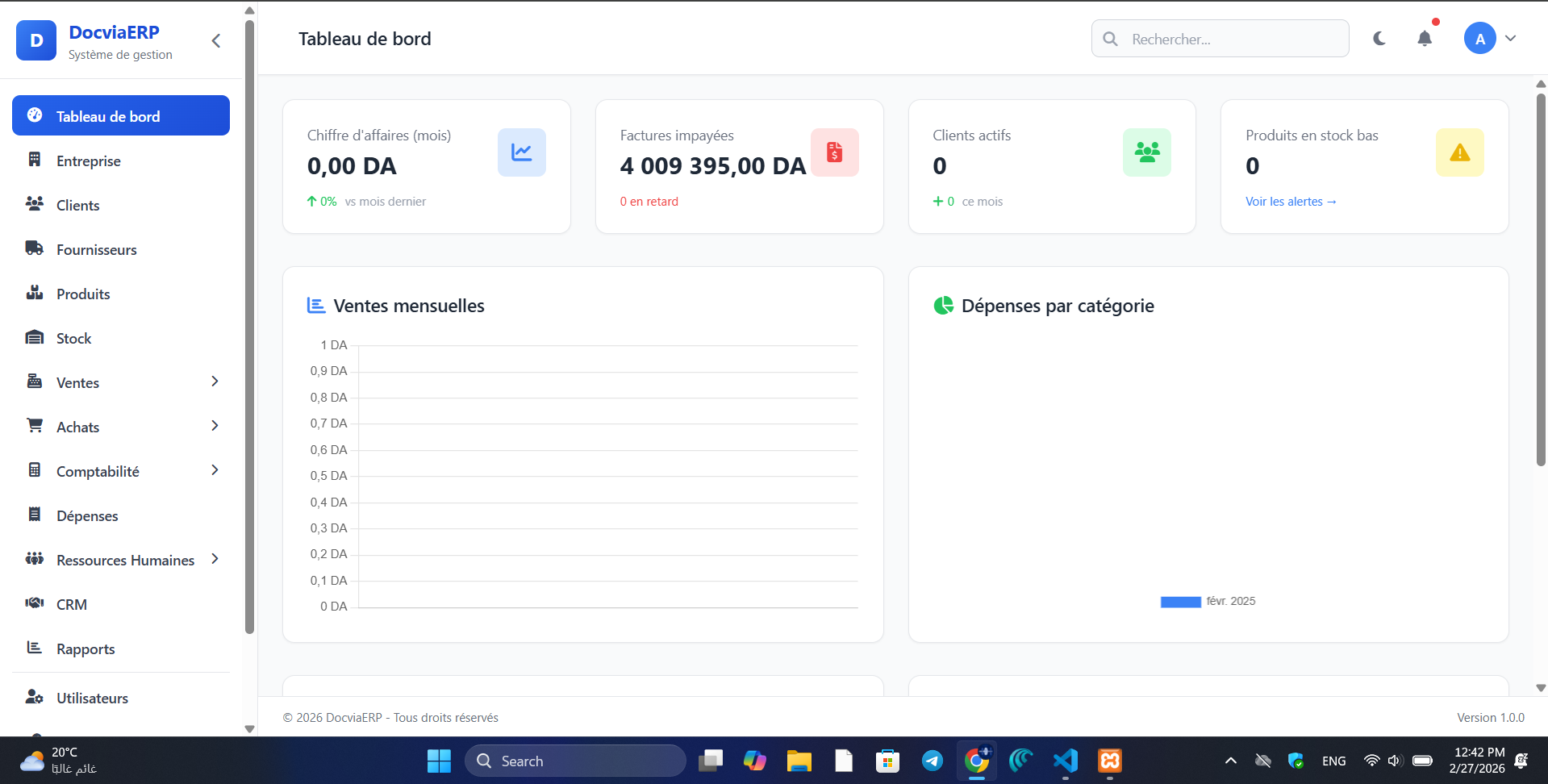Click the red unpaid invoices icon

click(834, 152)
